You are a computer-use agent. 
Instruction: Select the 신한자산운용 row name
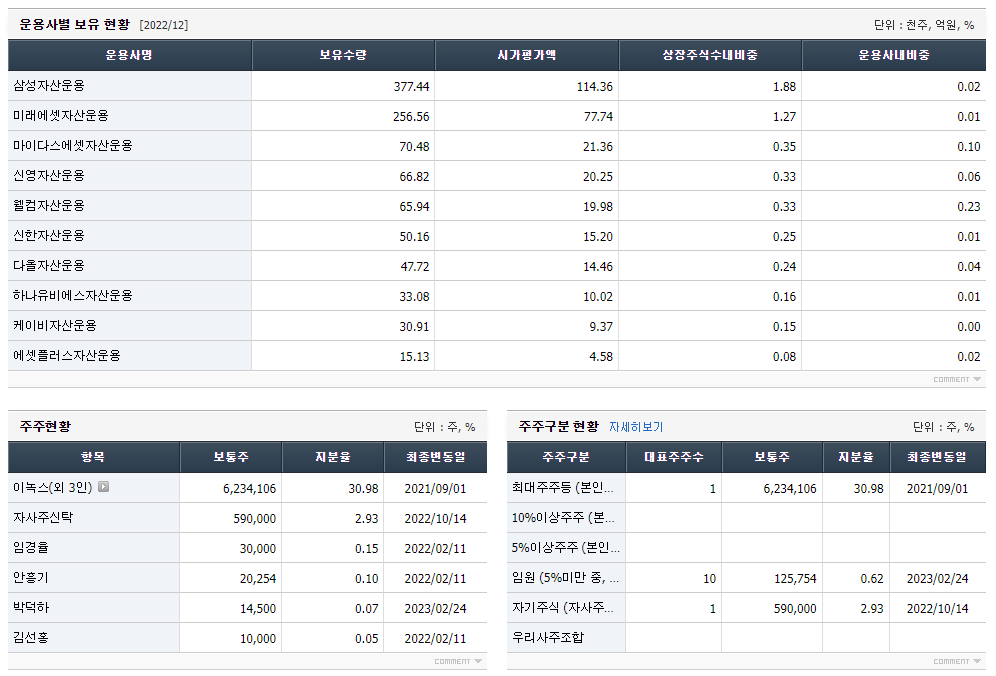[x=49, y=235]
